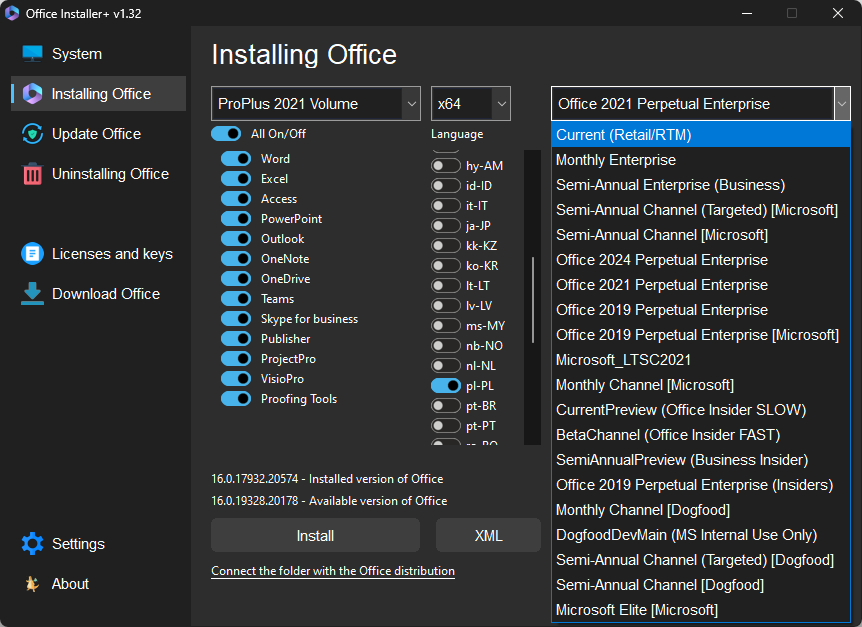Viewport: 862px width, 627px height.
Task: Click the XML button
Action: tap(488, 535)
